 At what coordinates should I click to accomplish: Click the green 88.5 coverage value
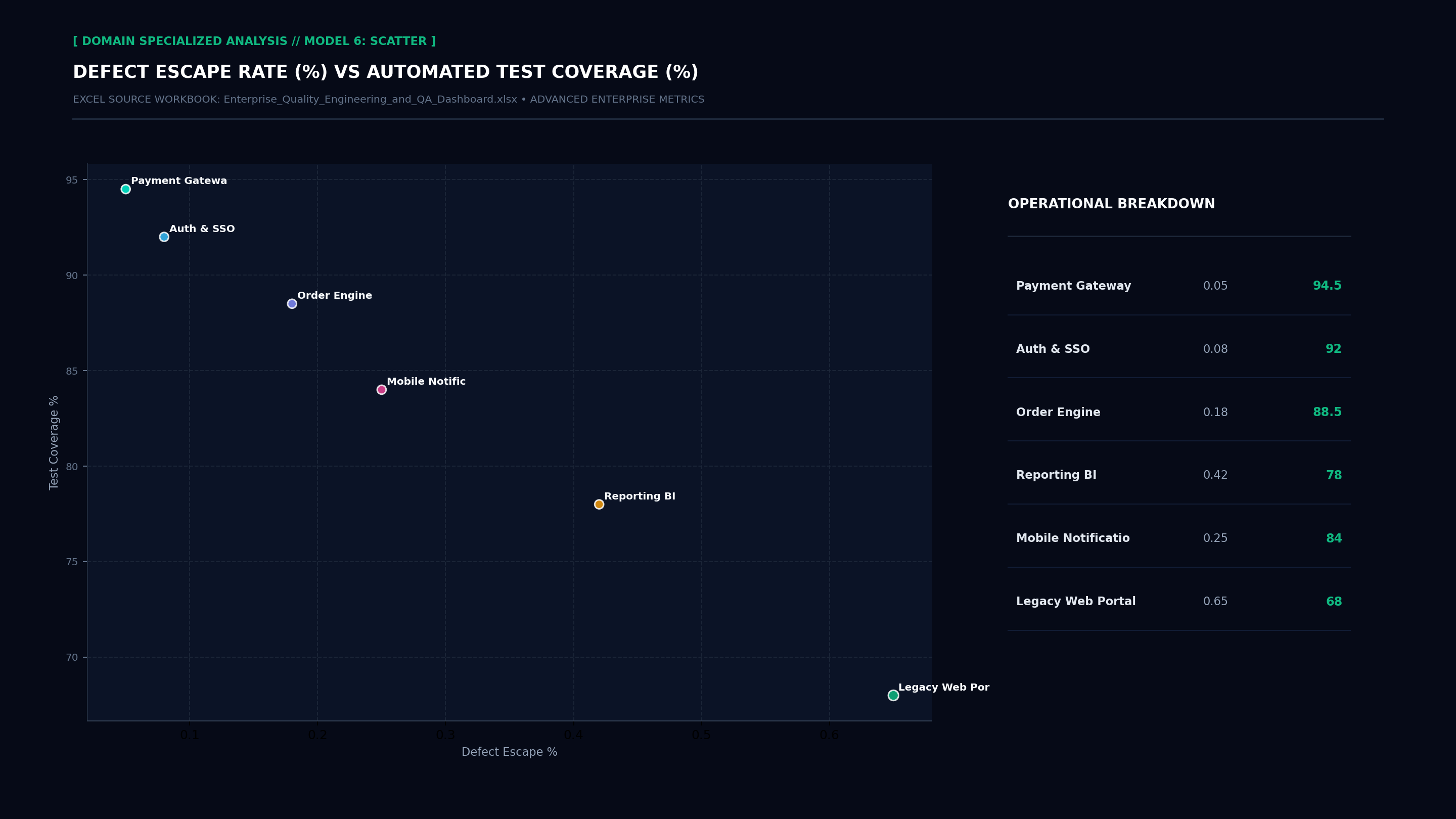coord(1327,412)
